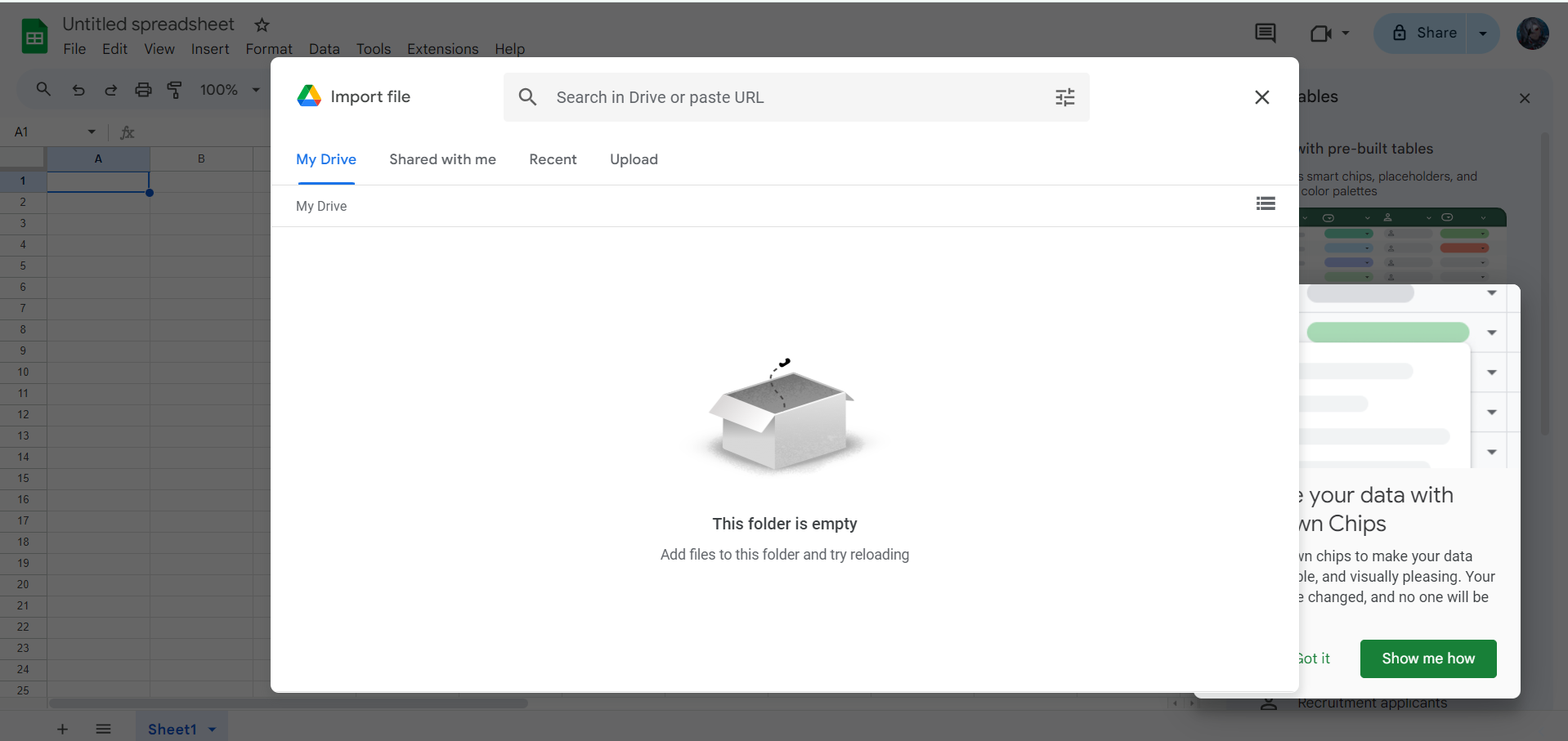The height and width of the screenshot is (741, 1568).
Task: Open advanced search filter options icon
Action: [1064, 97]
